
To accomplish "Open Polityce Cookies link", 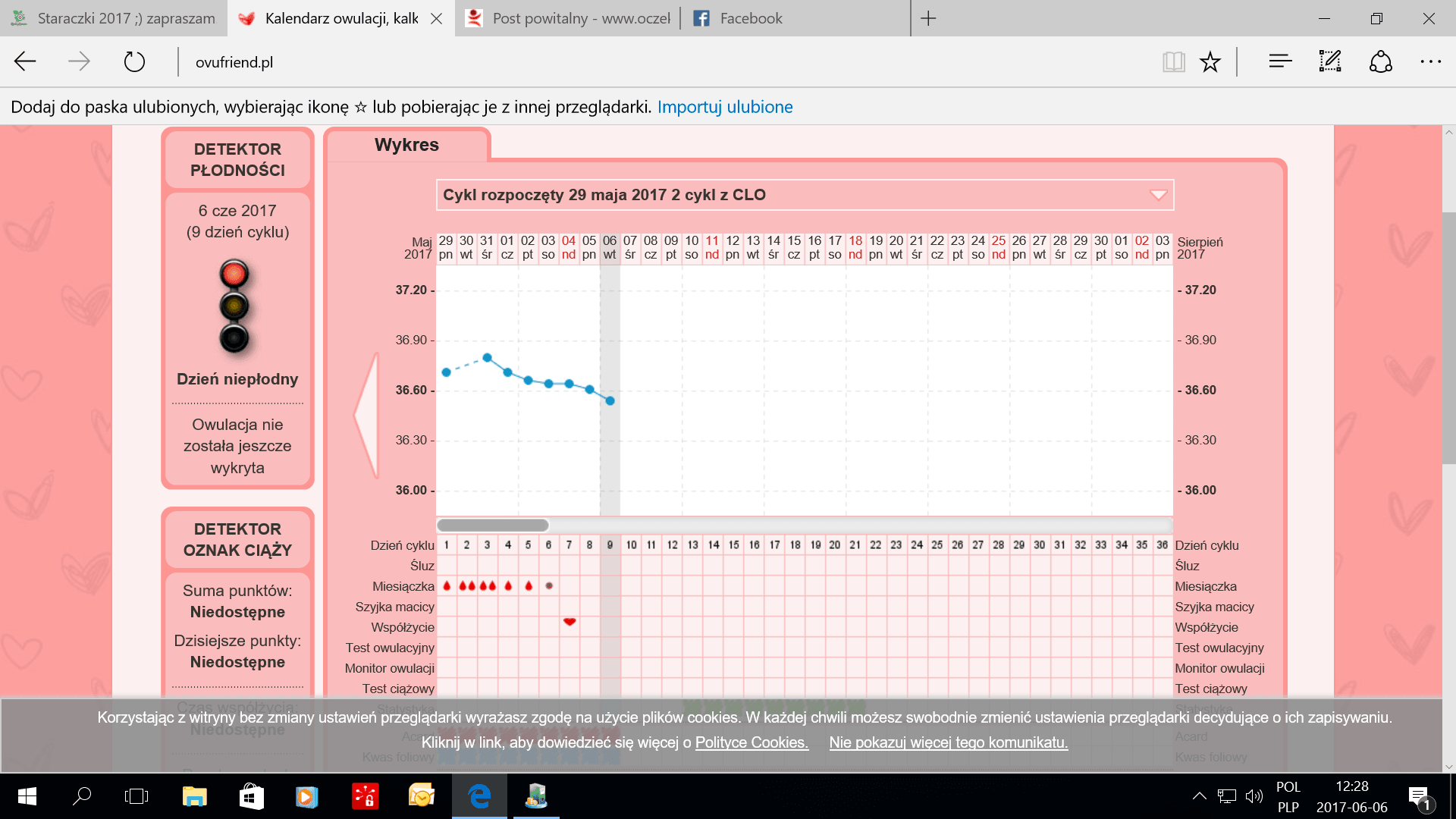I will click(x=752, y=742).
